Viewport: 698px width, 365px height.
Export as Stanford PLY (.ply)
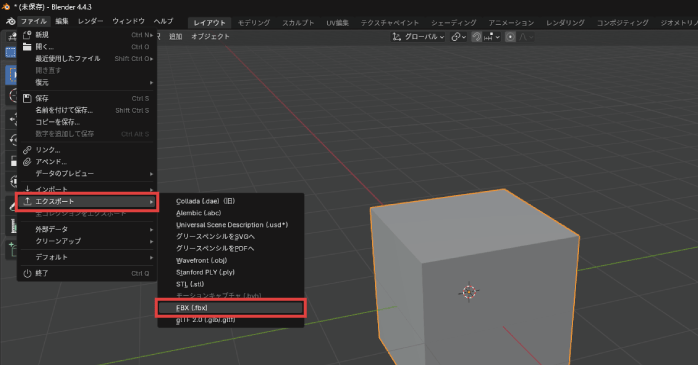click(231, 272)
